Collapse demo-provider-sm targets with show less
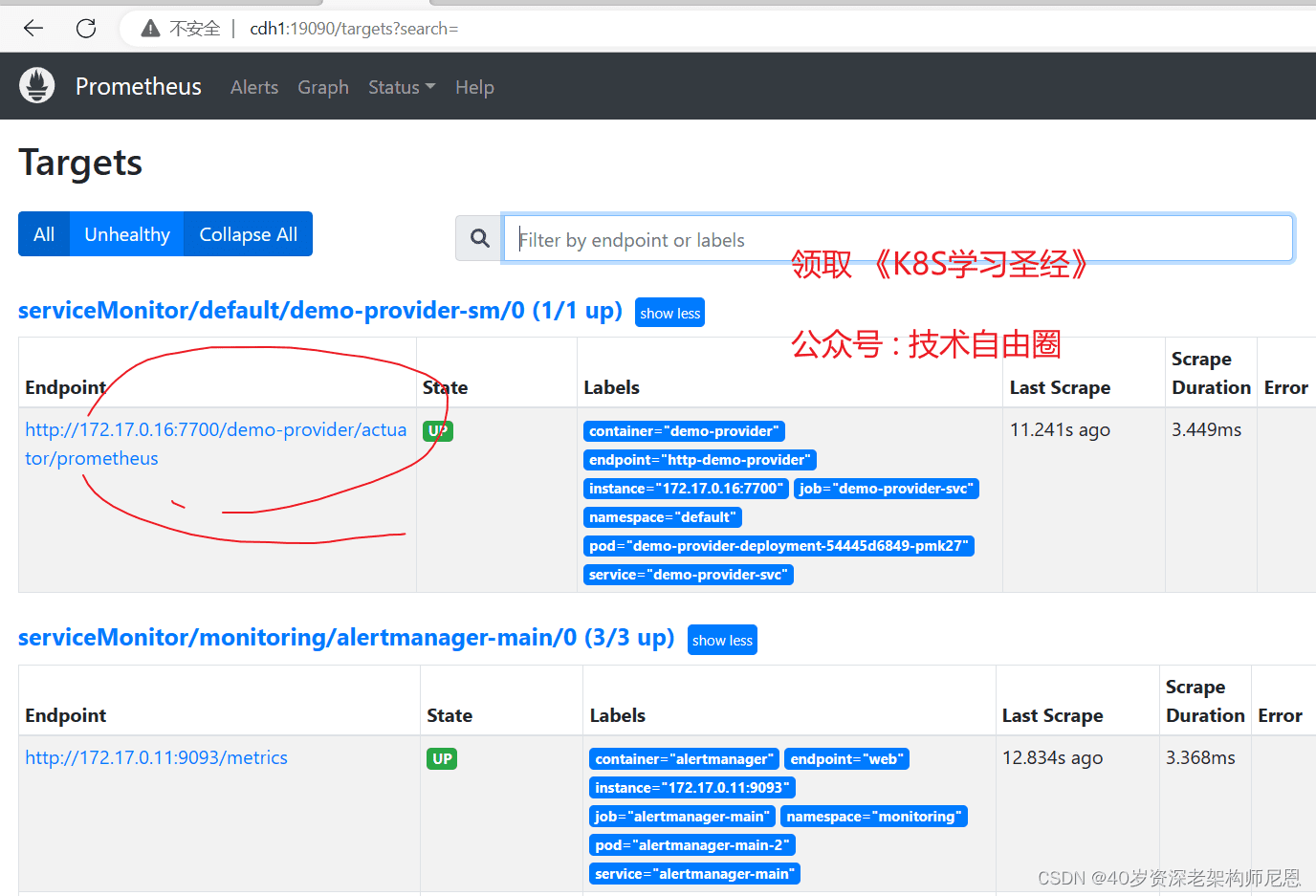Screen dimensions: 1316x896 [x=669, y=313]
